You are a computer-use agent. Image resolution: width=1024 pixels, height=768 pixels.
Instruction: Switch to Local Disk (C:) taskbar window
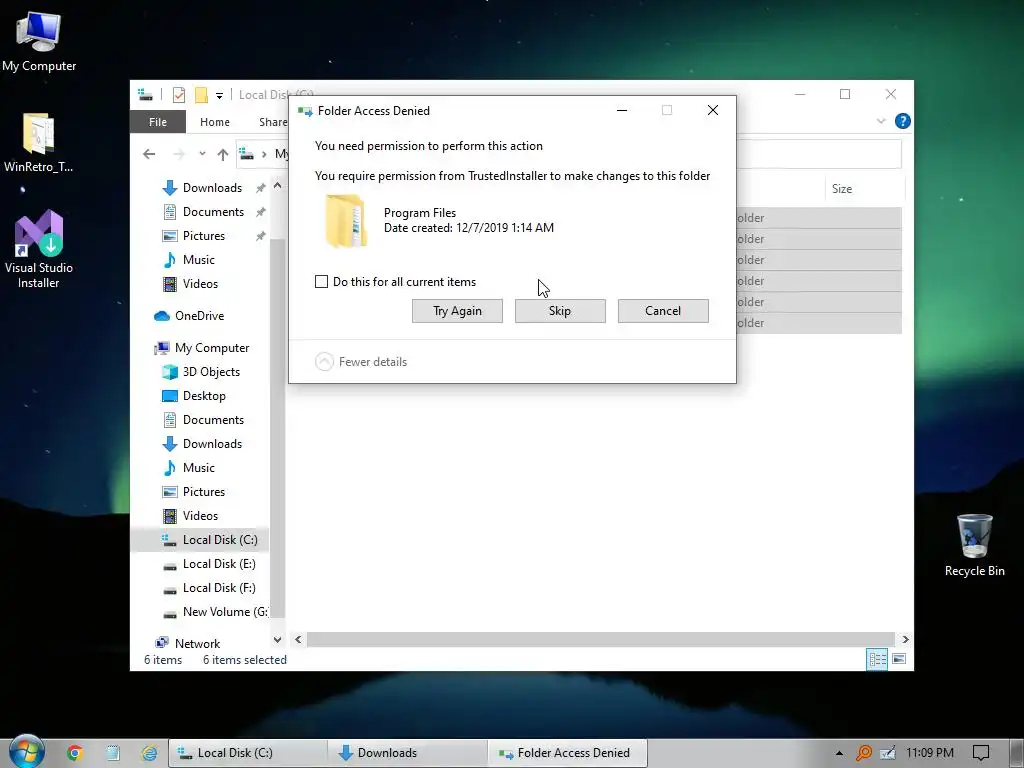click(248, 753)
